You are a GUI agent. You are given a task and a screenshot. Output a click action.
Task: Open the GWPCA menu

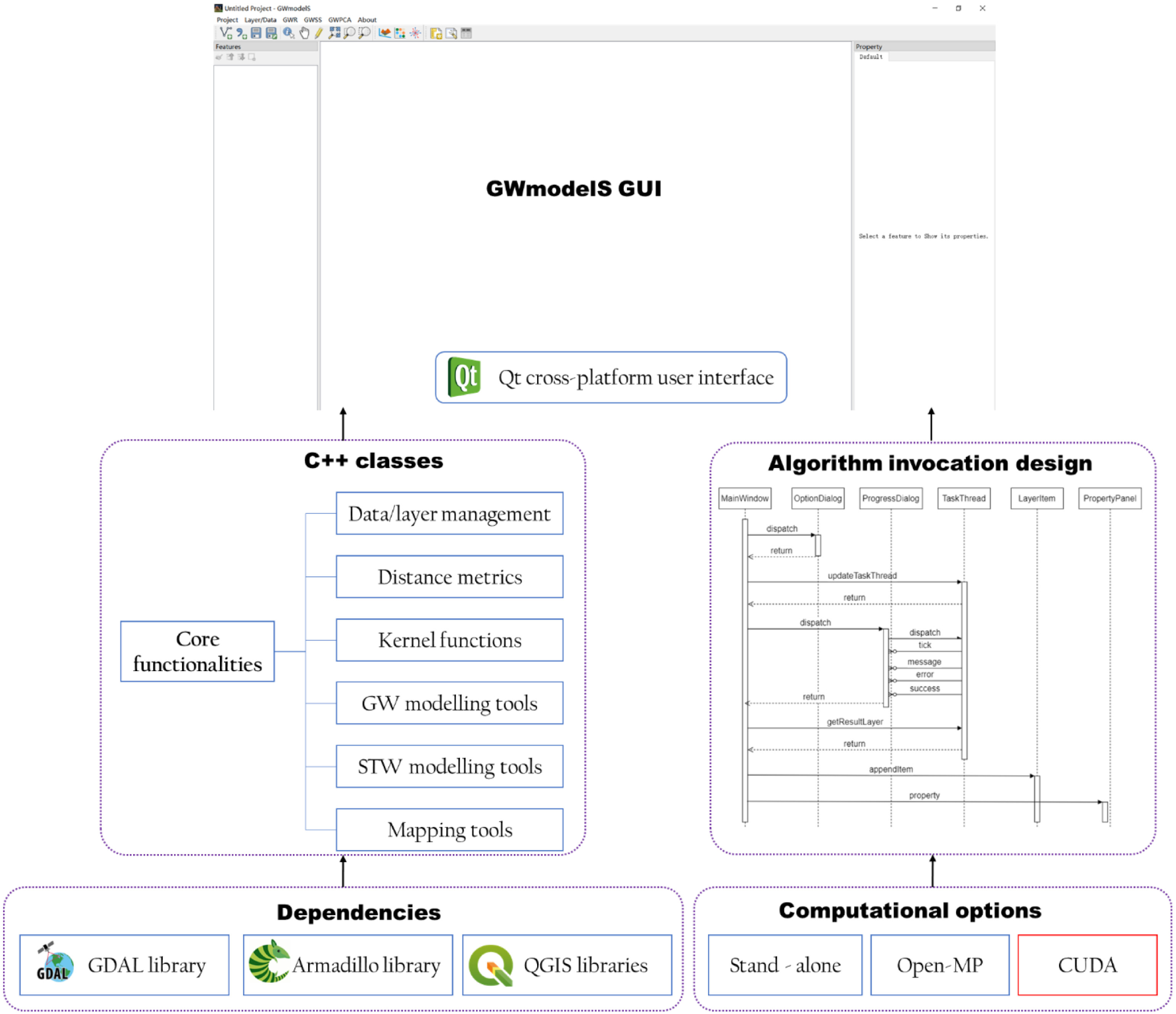[x=339, y=20]
